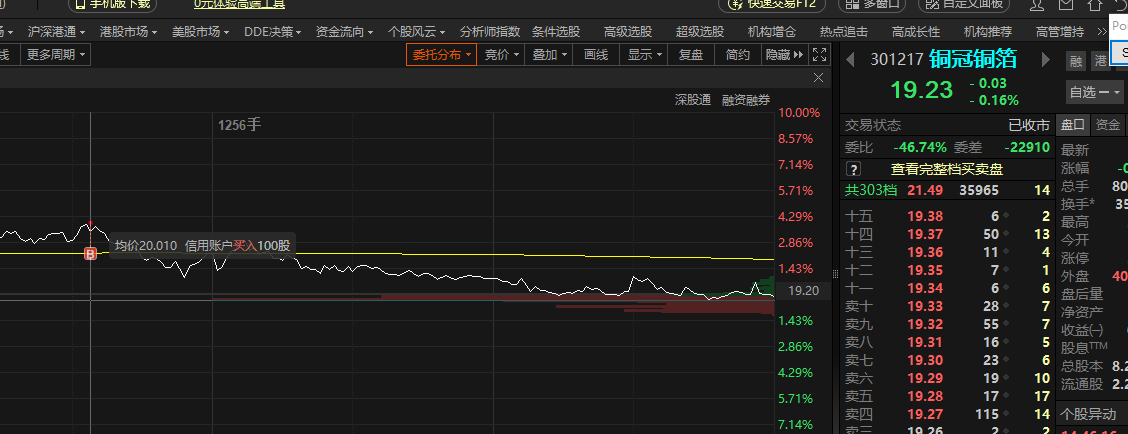Screen dimensions: 1128x434
Task: Select 超级选股 menu item
Action: (x=700, y=32)
